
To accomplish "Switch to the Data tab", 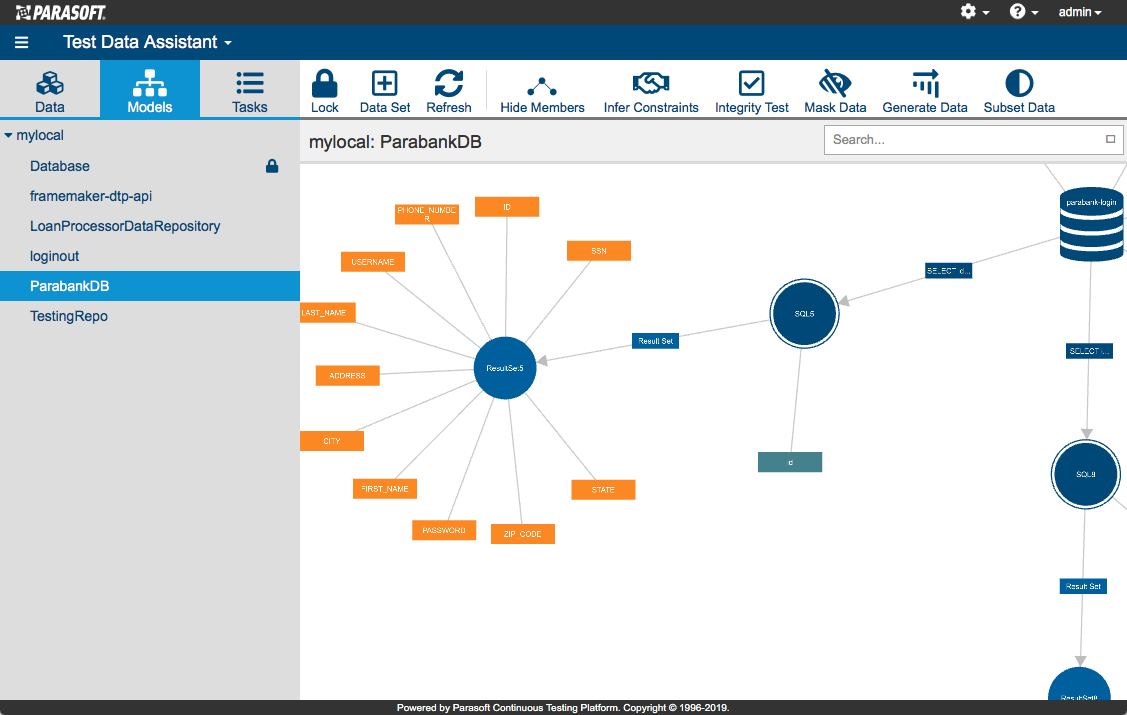I will [50, 91].
